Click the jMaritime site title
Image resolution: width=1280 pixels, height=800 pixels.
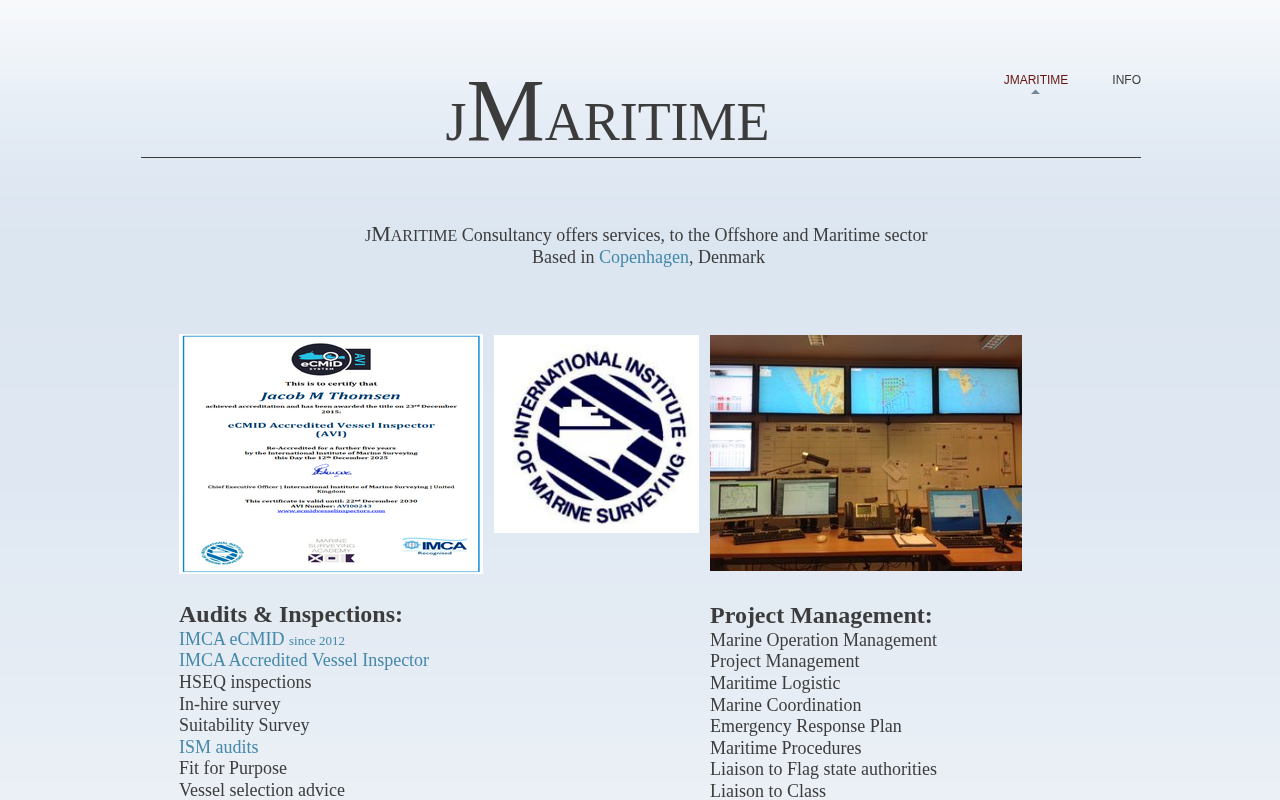click(x=607, y=114)
